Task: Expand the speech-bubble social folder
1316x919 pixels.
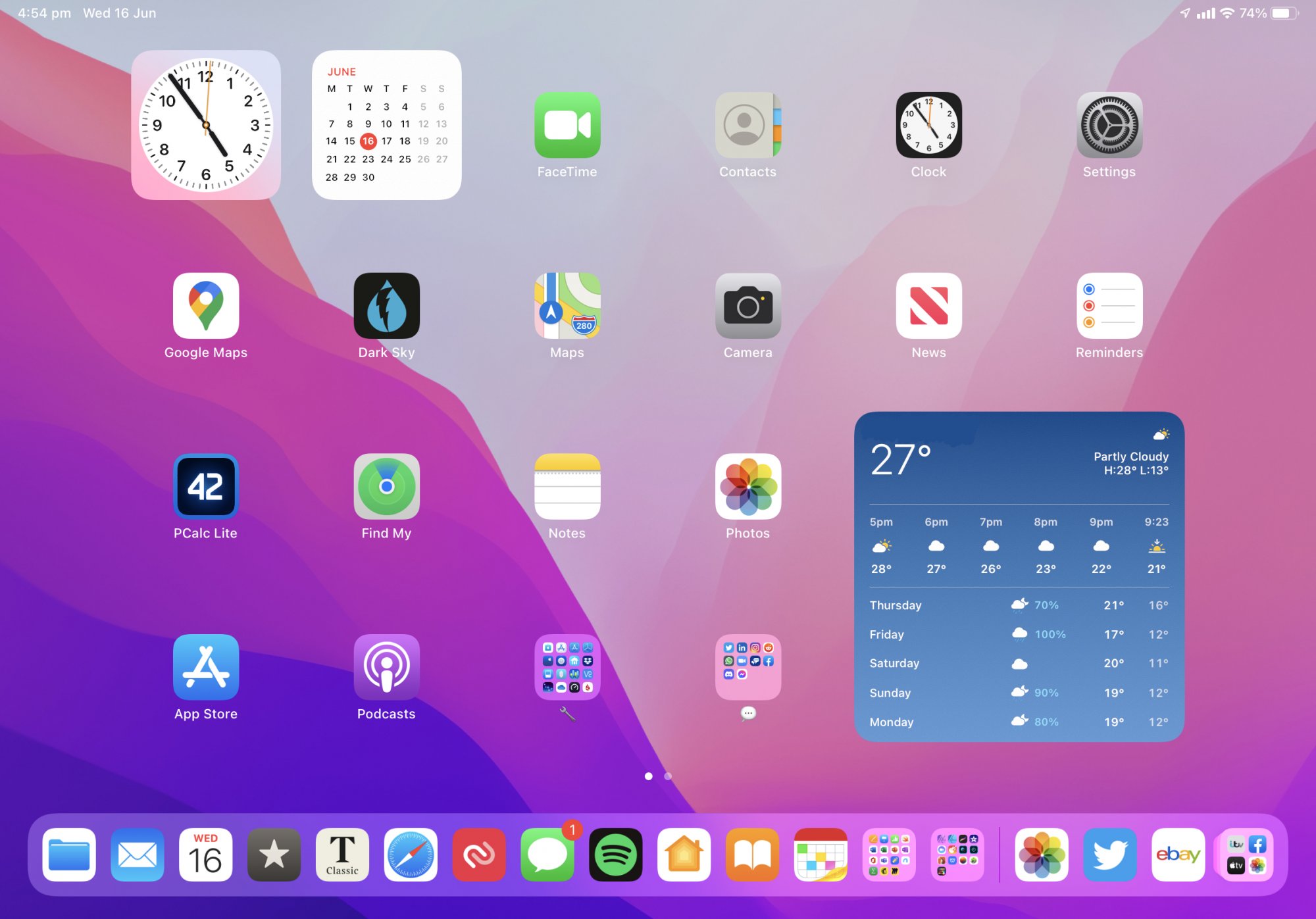Action: click(x=747, y=667)
